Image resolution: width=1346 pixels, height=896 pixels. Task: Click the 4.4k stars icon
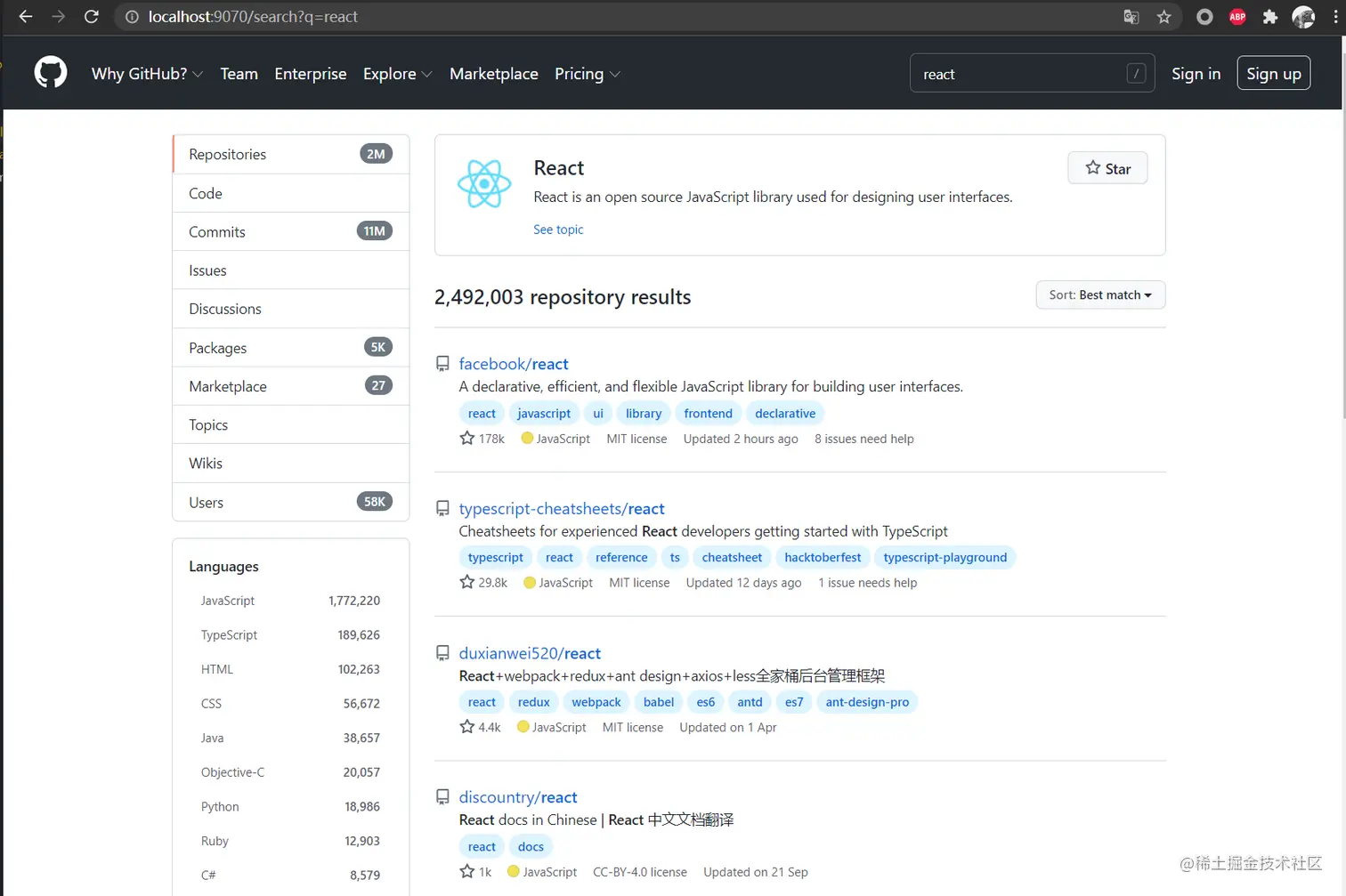click(466, 726)
